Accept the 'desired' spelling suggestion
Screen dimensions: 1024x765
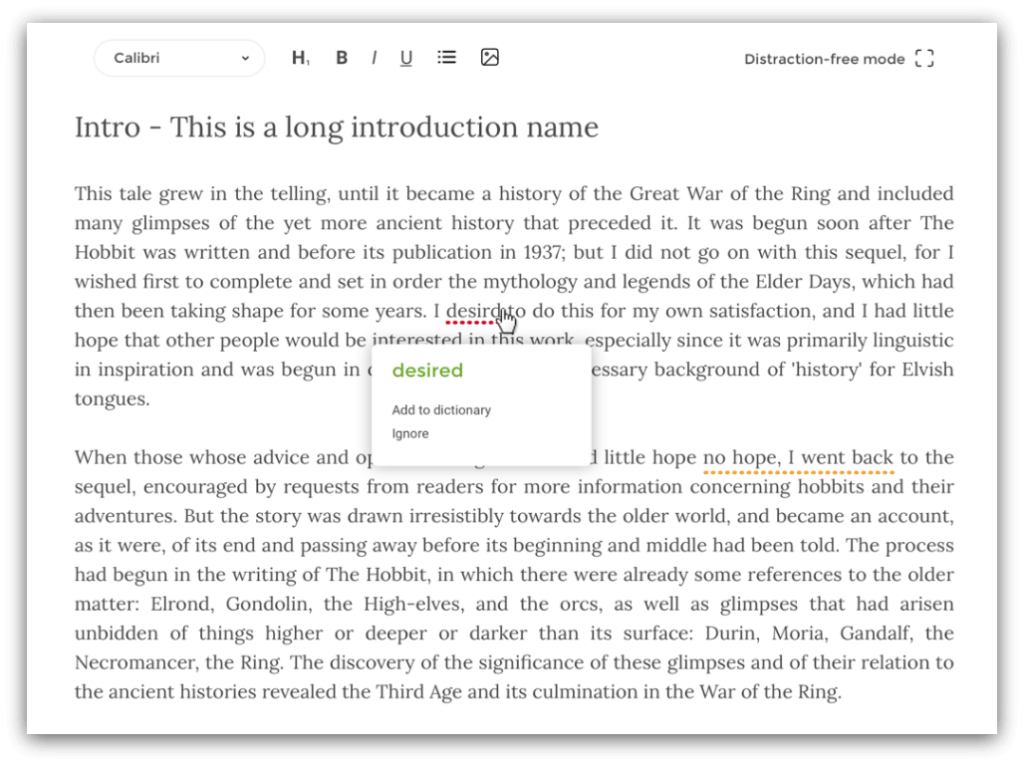pos(427,370)
